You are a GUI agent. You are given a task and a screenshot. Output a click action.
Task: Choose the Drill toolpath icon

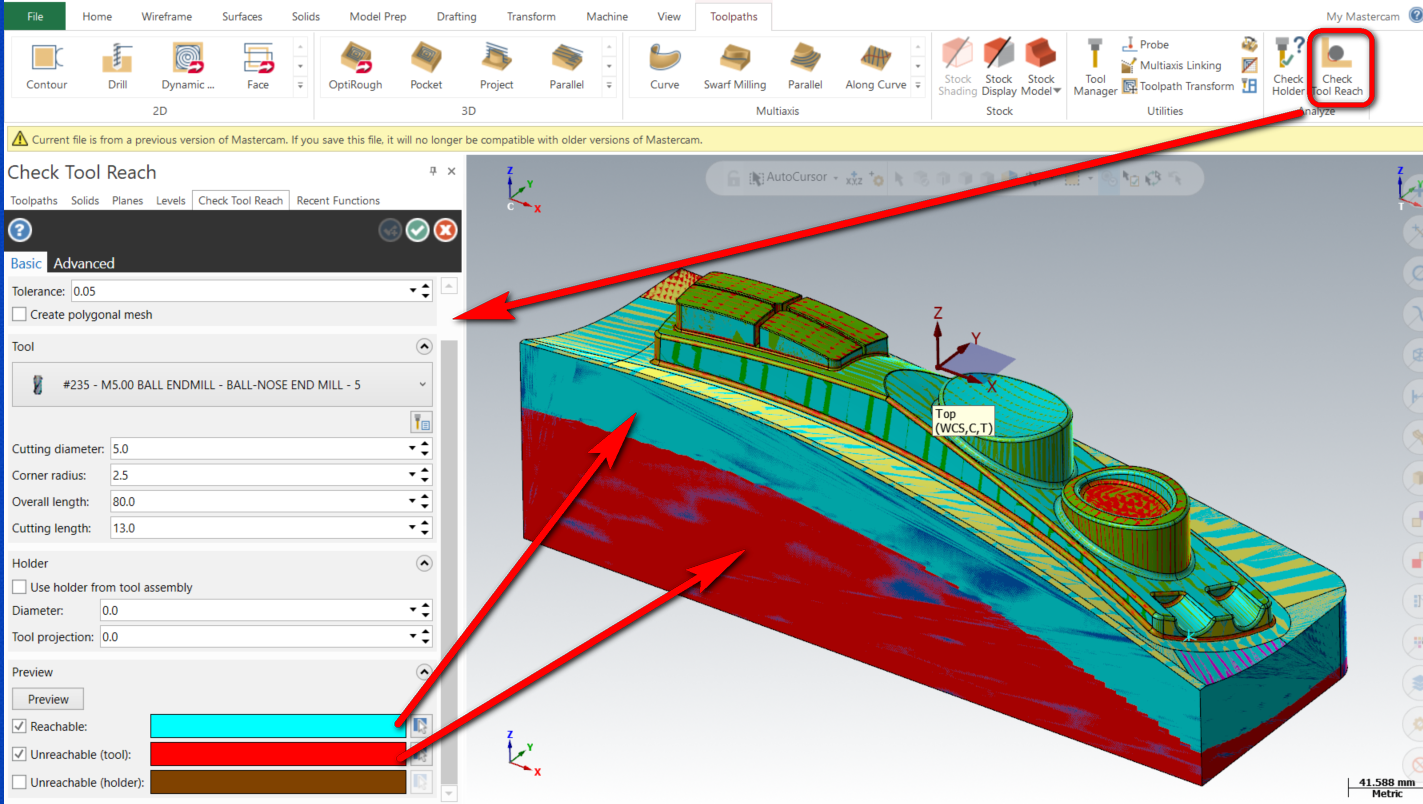click(117, 65)
